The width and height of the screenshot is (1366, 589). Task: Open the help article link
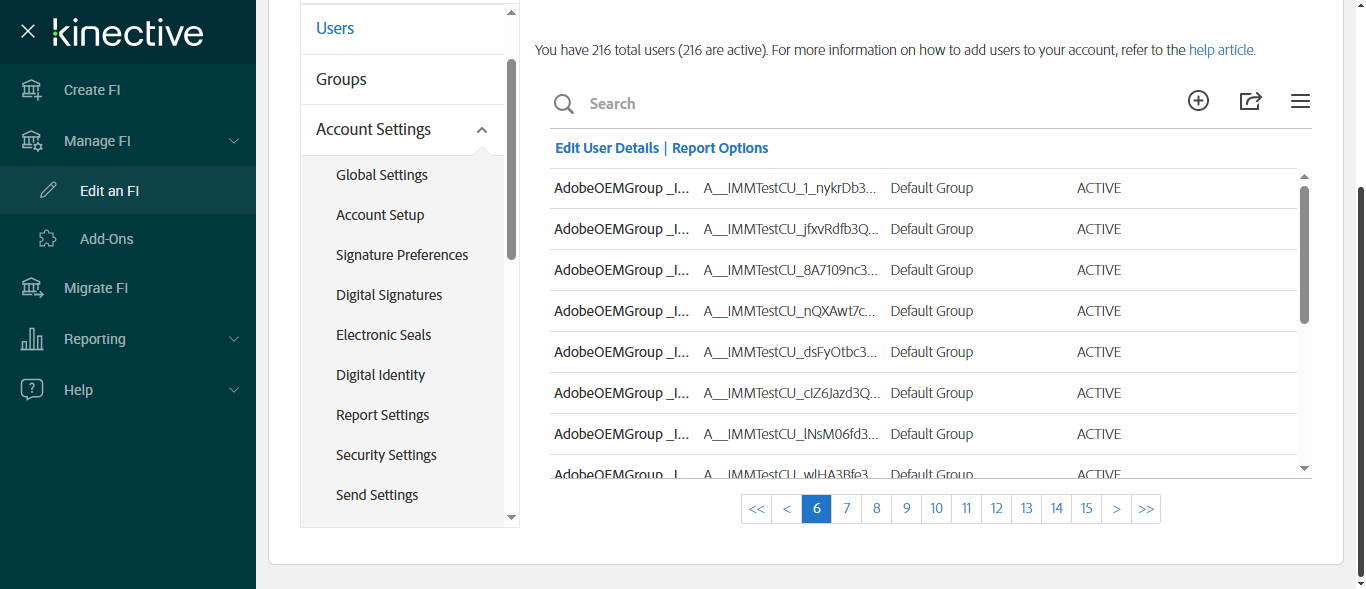pos(1221,50)
